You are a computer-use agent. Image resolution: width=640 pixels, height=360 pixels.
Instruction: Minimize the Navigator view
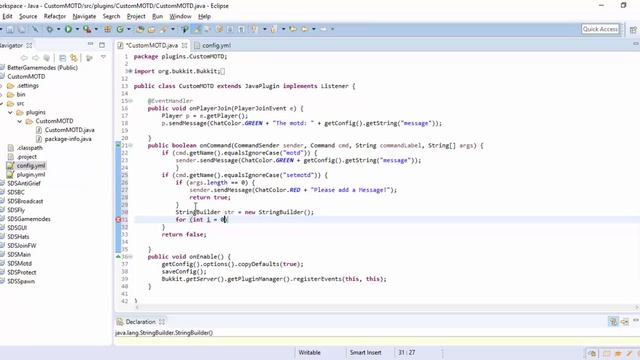[x=90, y=44]
